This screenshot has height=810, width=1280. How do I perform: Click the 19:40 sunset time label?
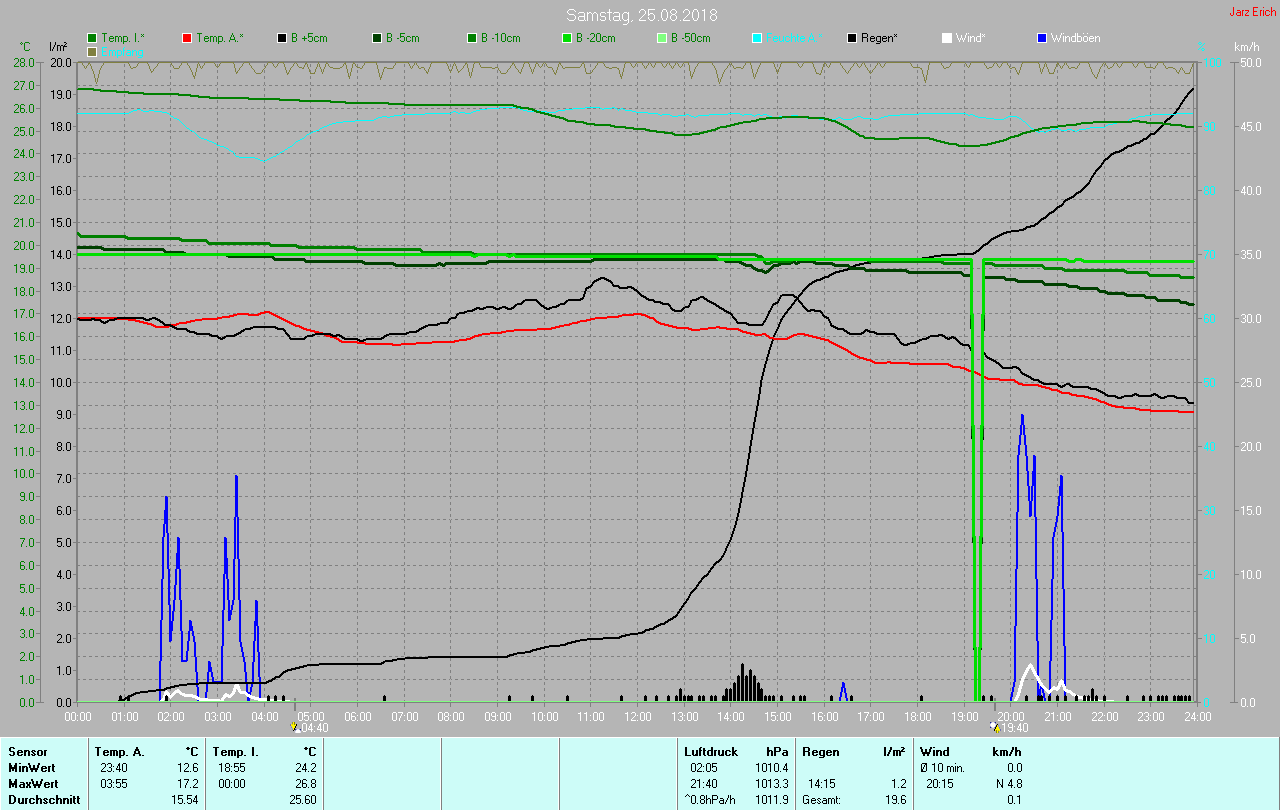point(1013,728)
